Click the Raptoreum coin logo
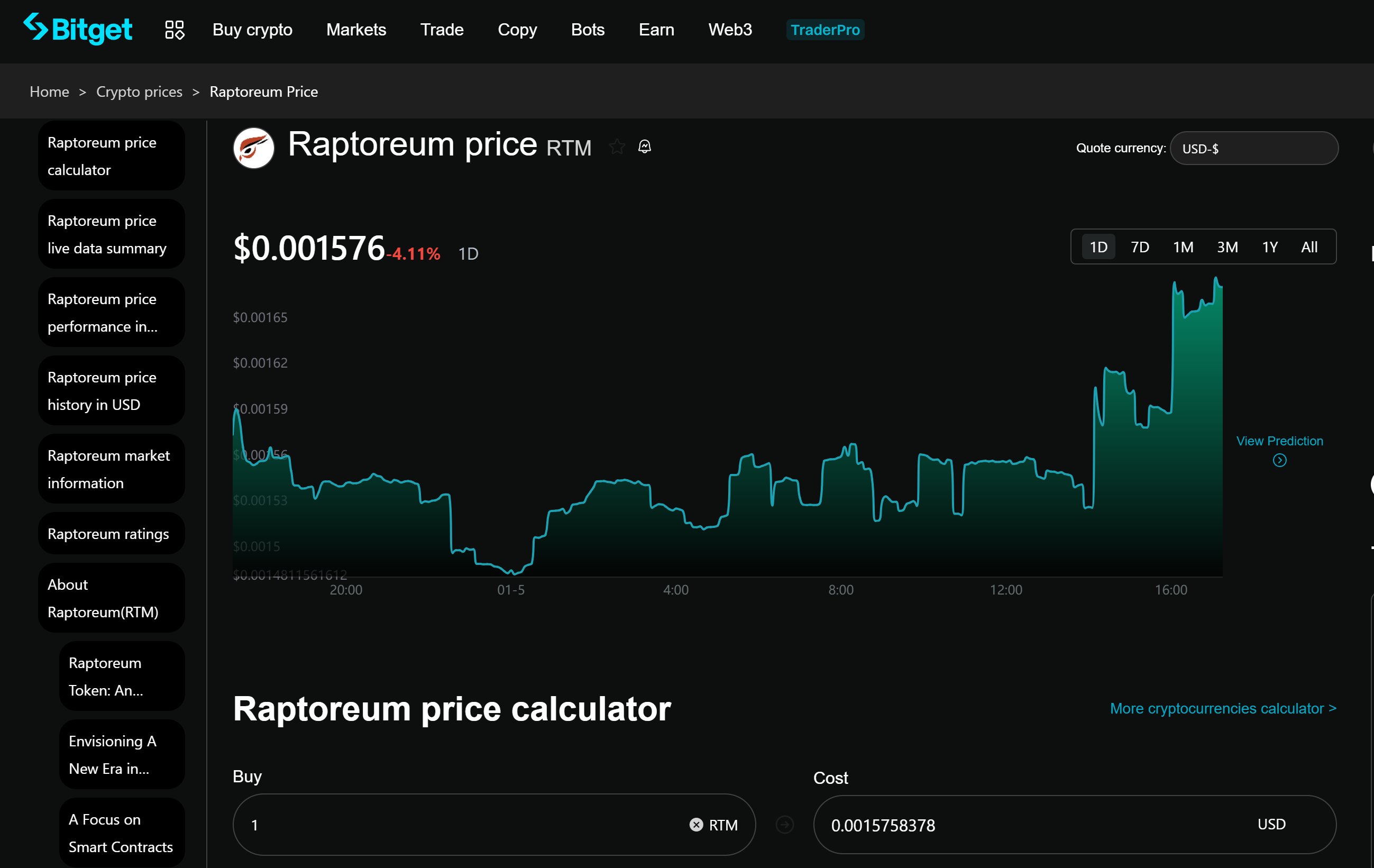1374x868 pixels. (x=253, y=148)
